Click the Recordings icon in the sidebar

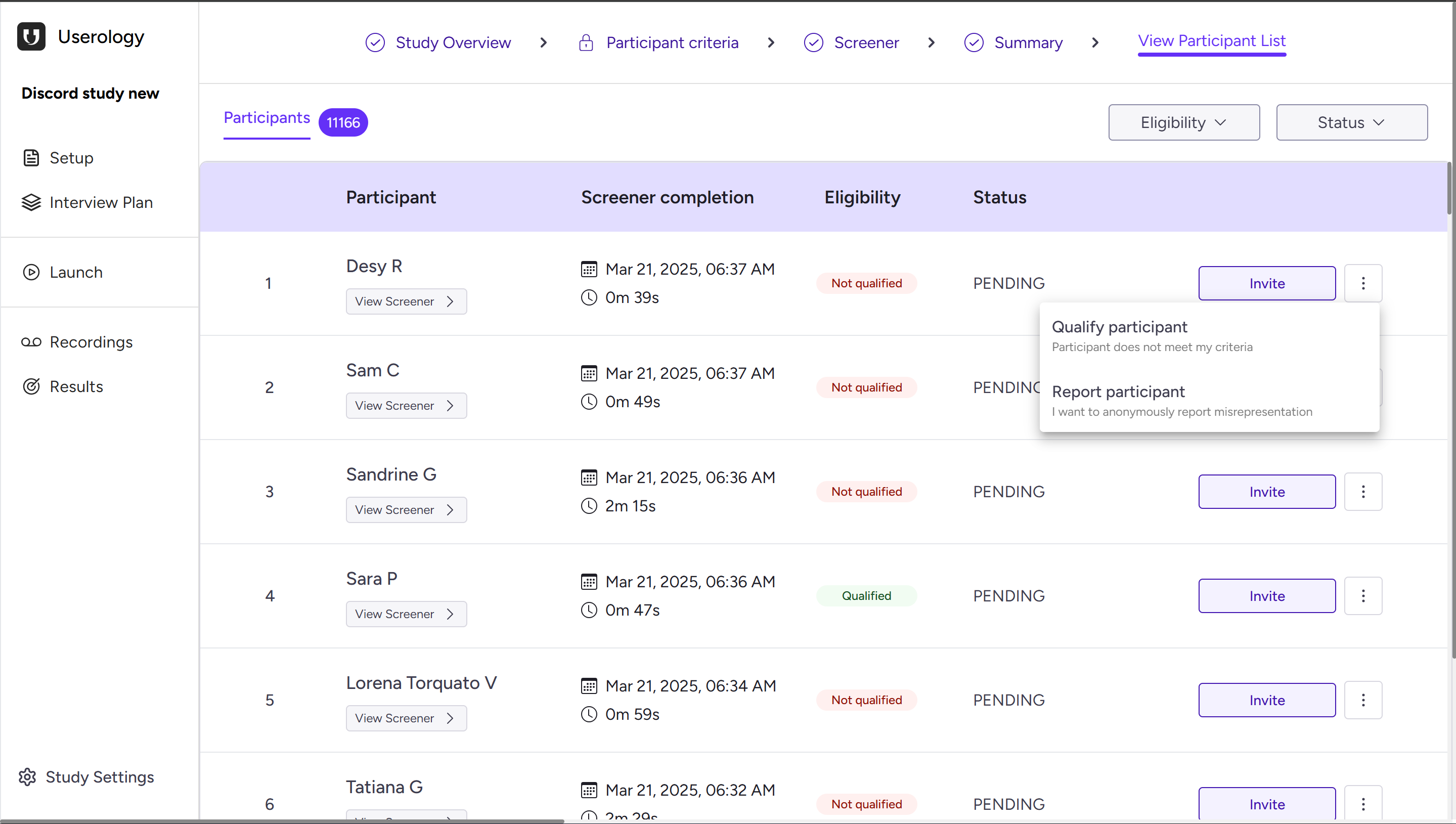coord(31,342)
